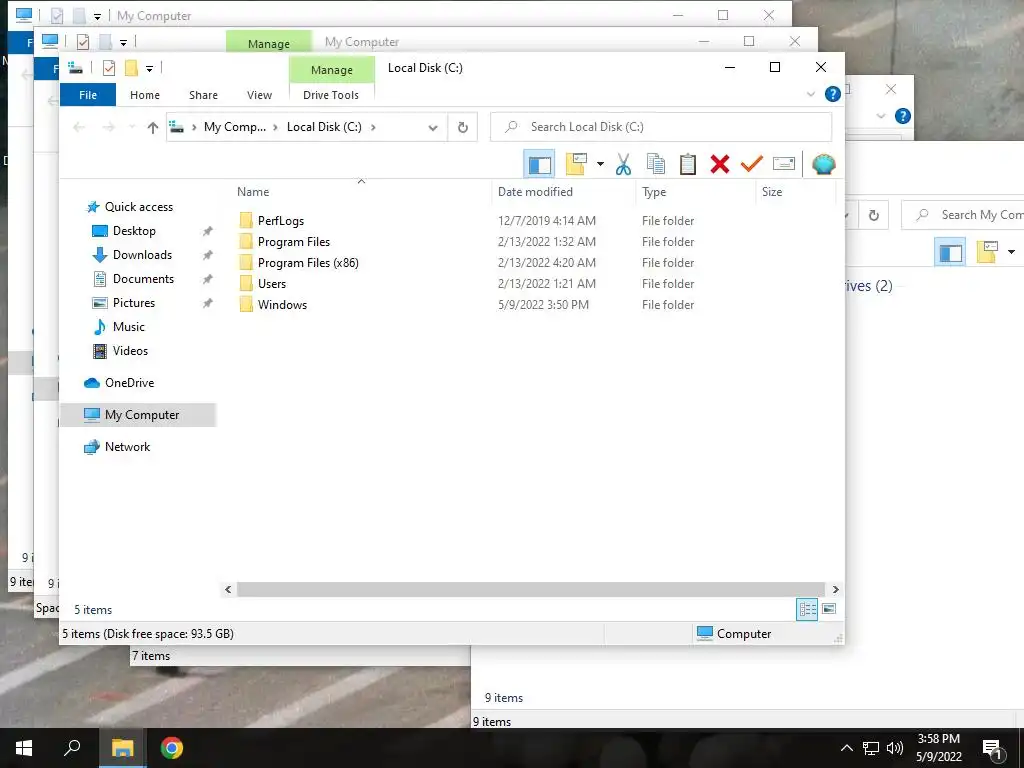Open dropdown arrow next to folder options icon

point(600,164)
